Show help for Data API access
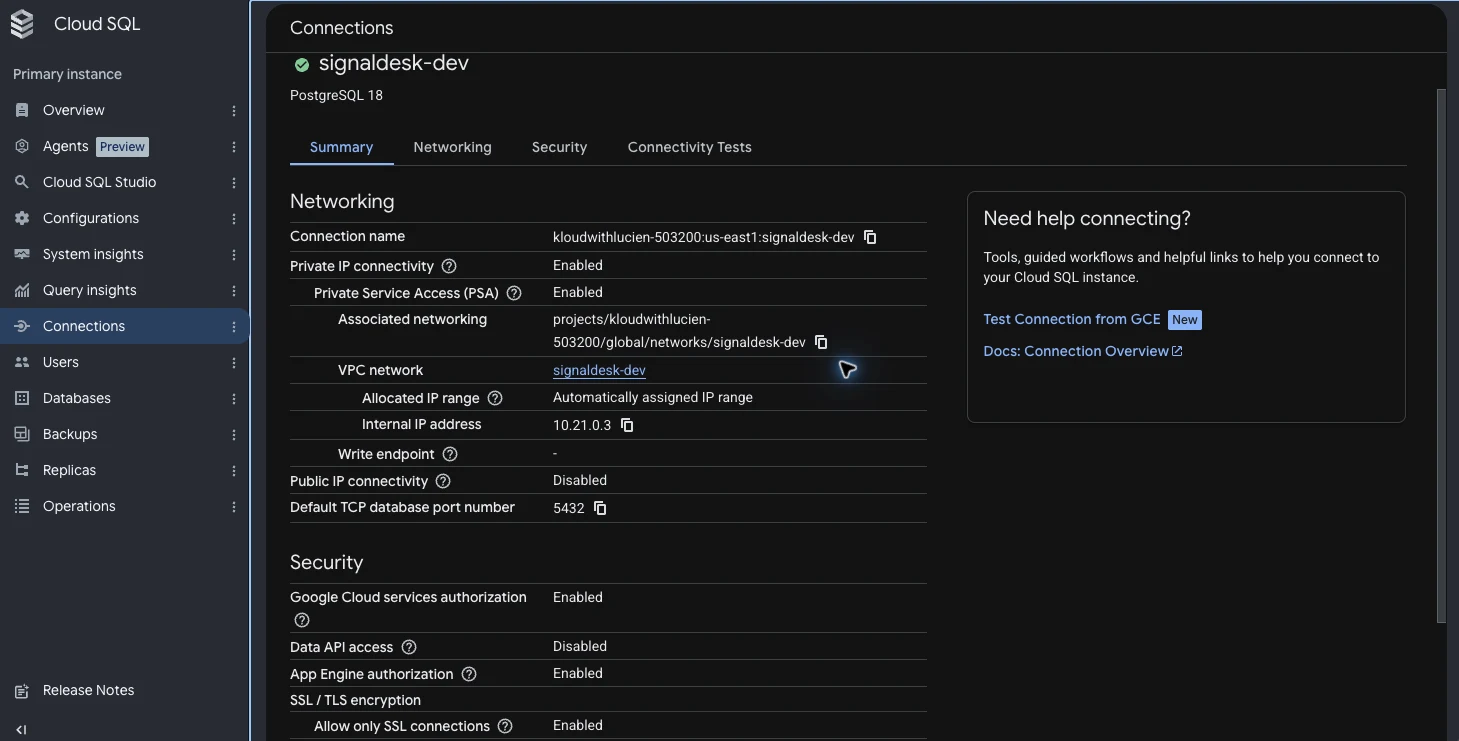 tap(409, 647)
